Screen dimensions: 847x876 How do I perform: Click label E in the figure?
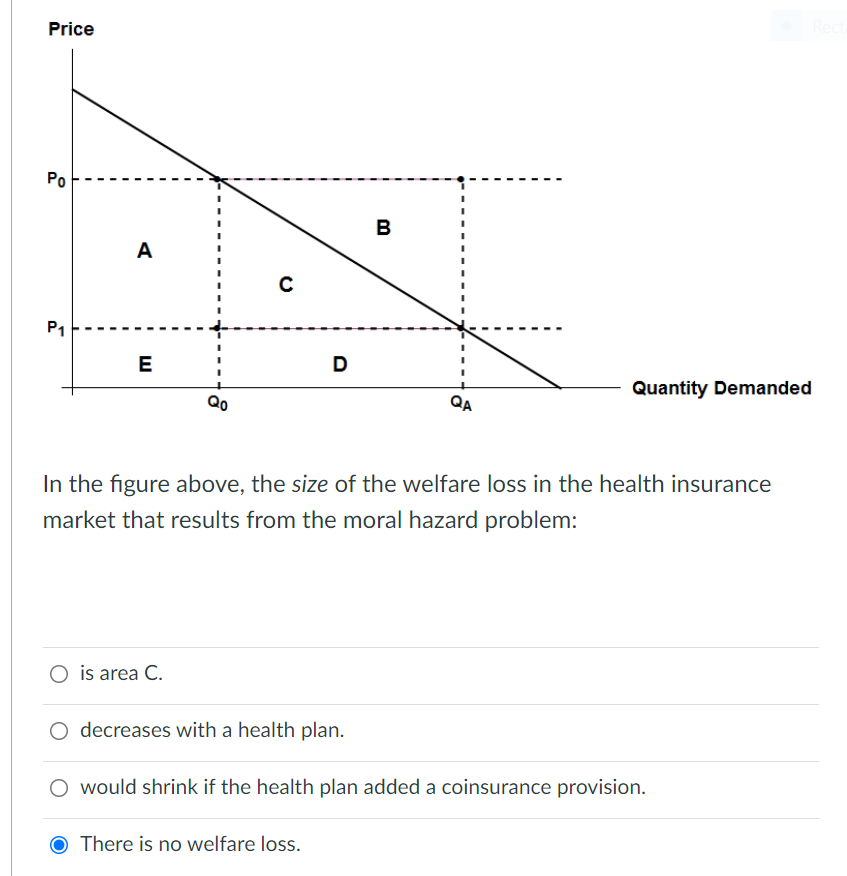[x=145, y=364]
